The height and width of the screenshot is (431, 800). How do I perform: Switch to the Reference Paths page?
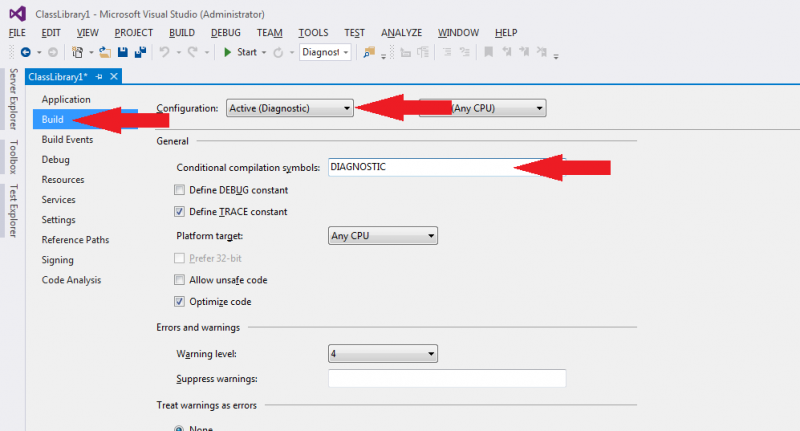tap(76, 240)
